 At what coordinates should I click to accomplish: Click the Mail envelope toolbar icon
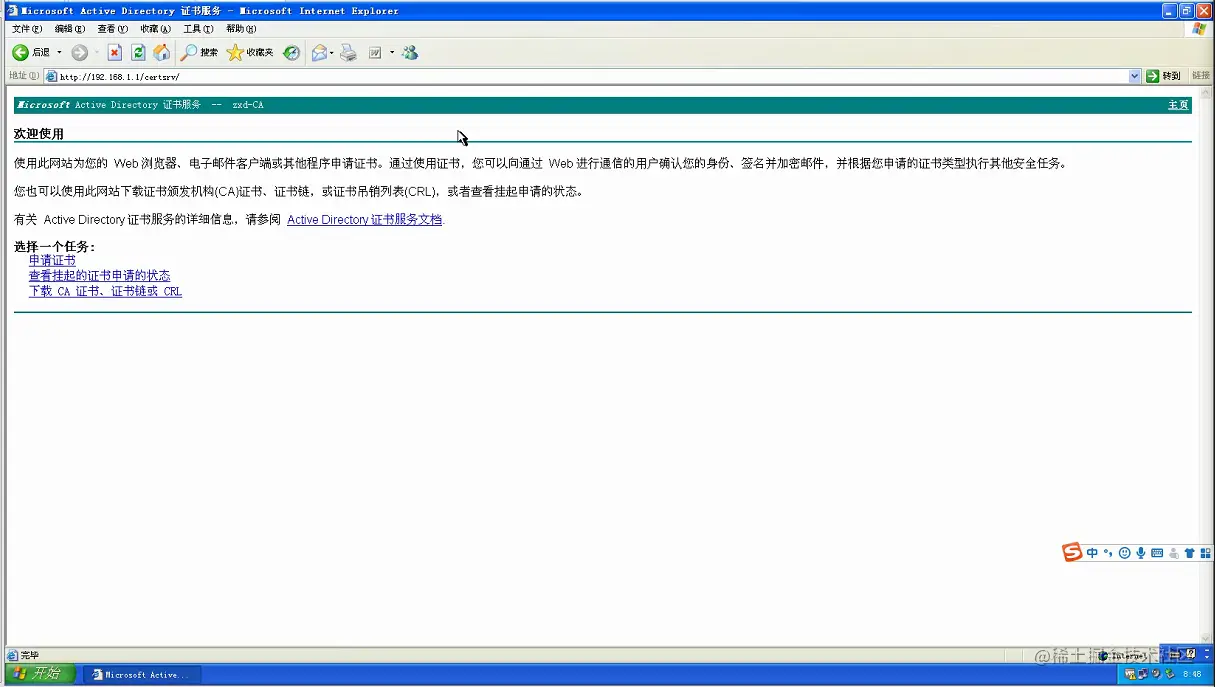pyautogui.click(x=319, y=52)
